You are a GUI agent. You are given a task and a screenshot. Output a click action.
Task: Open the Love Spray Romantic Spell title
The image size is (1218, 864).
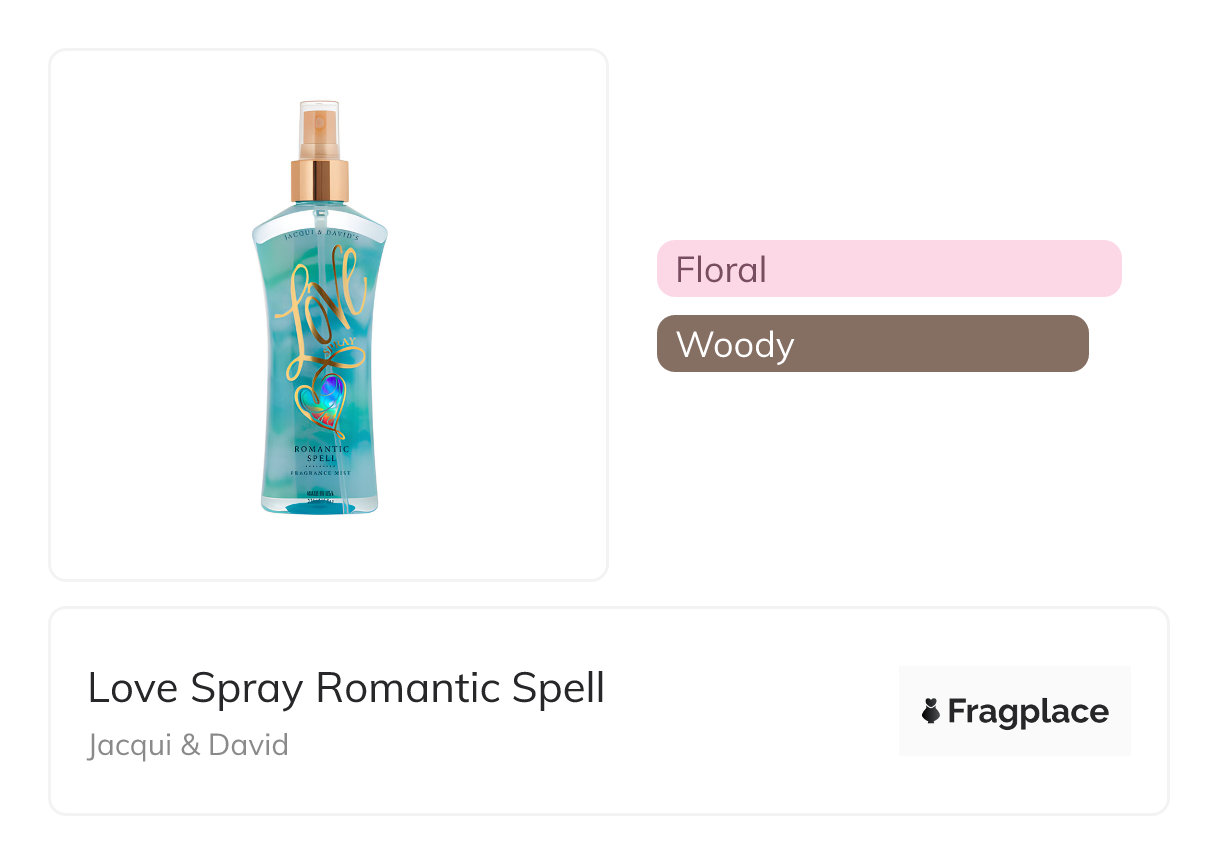coord(346,688)
